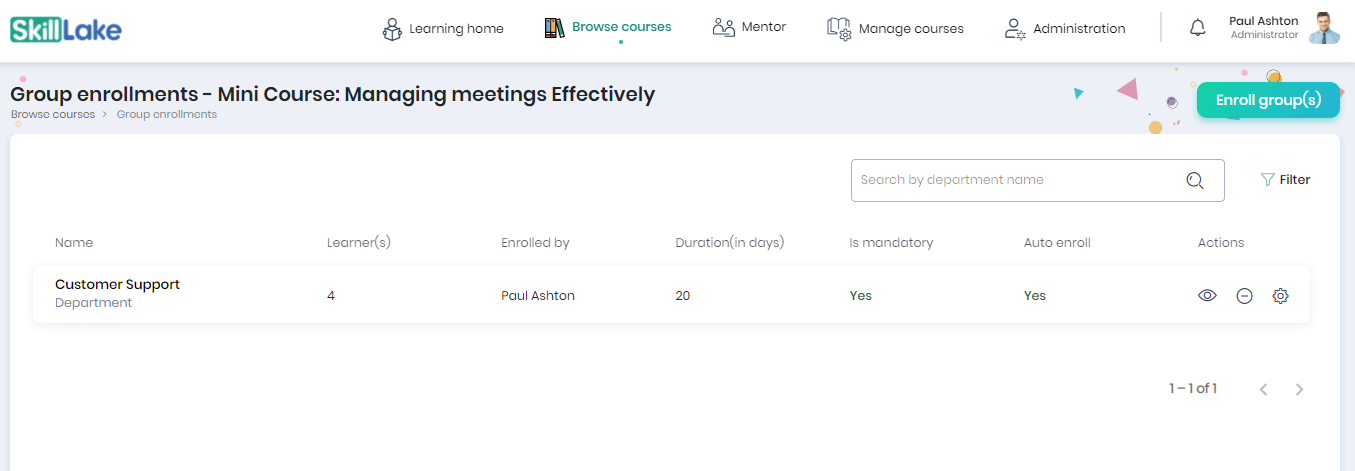Open the notifications bell icon
This screenshot has width=1355, height=471.
(x=1197, y=28)
